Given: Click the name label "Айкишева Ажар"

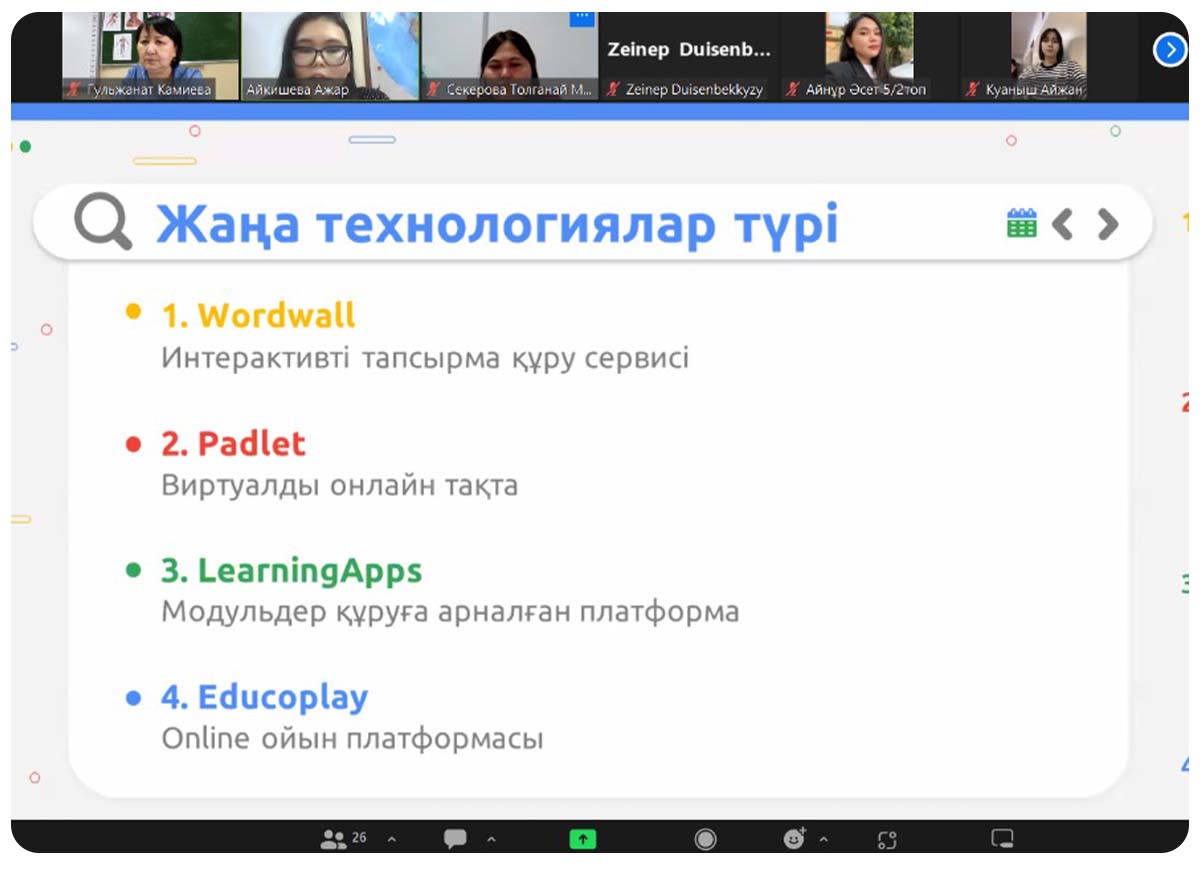Looking at the screenshot, I should click(297, 90).
